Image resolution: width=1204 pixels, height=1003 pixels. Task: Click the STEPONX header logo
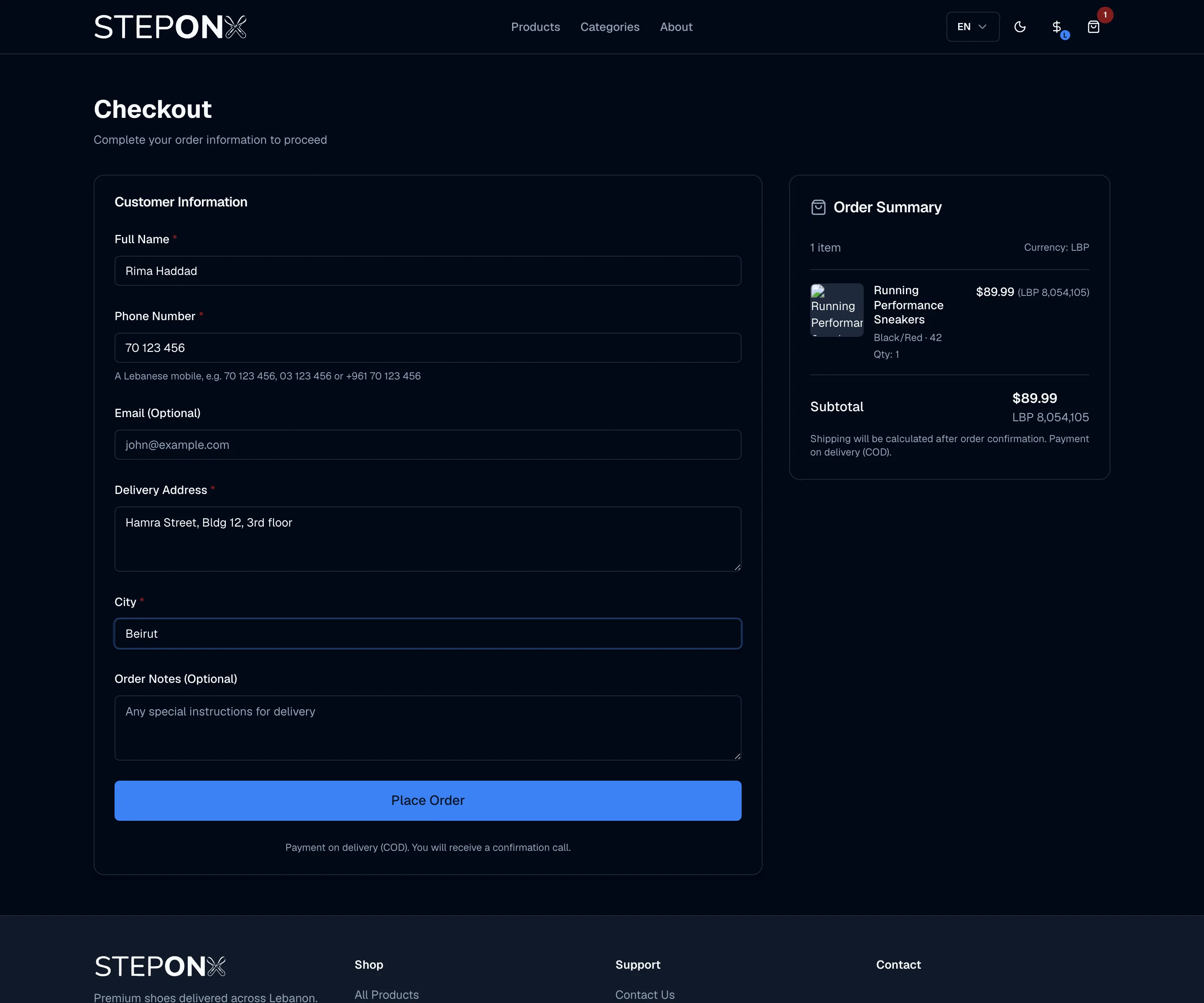pos(170,27)
